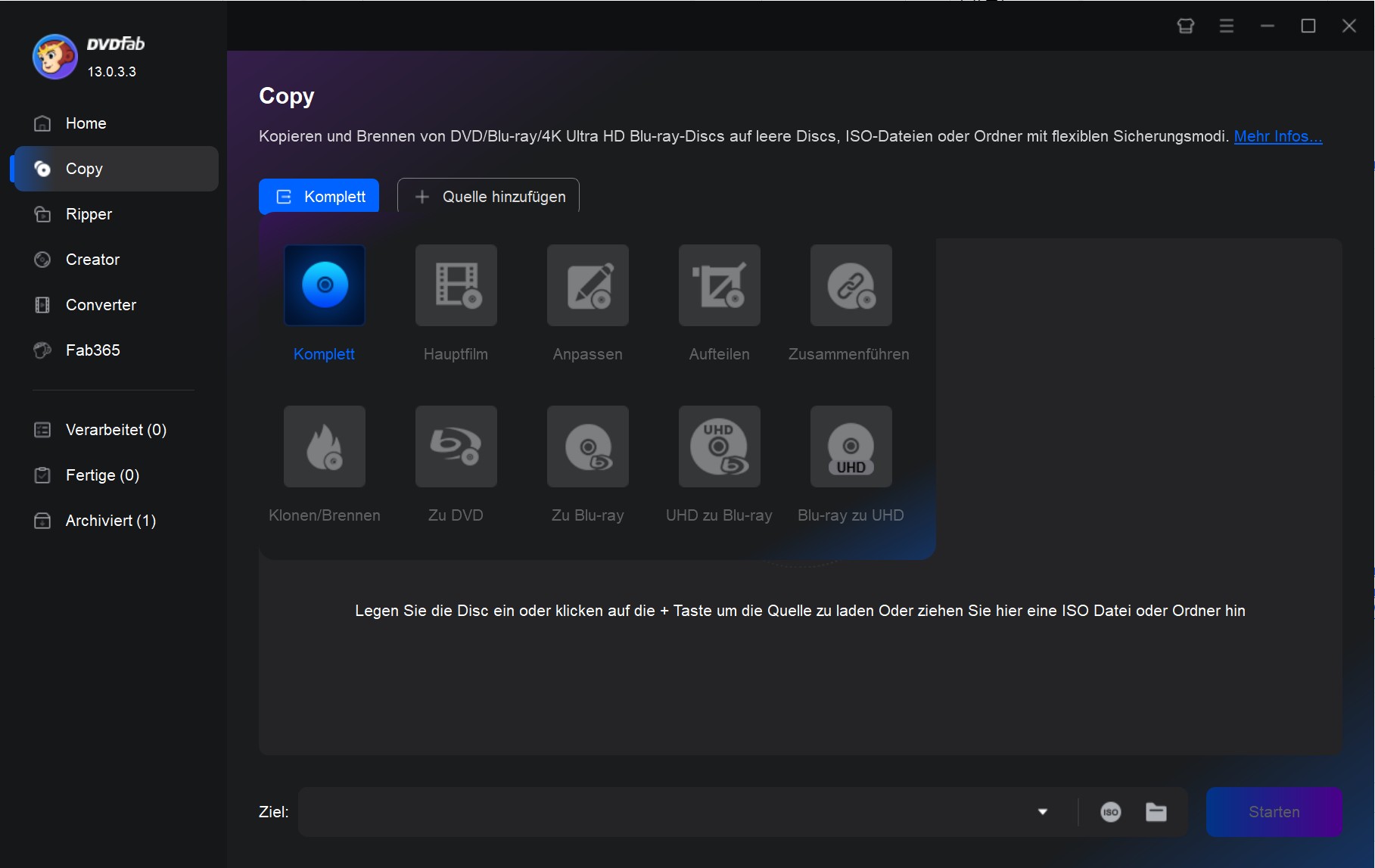Select the Zu Blu-ray mode icon

click(x=587, y=446)
